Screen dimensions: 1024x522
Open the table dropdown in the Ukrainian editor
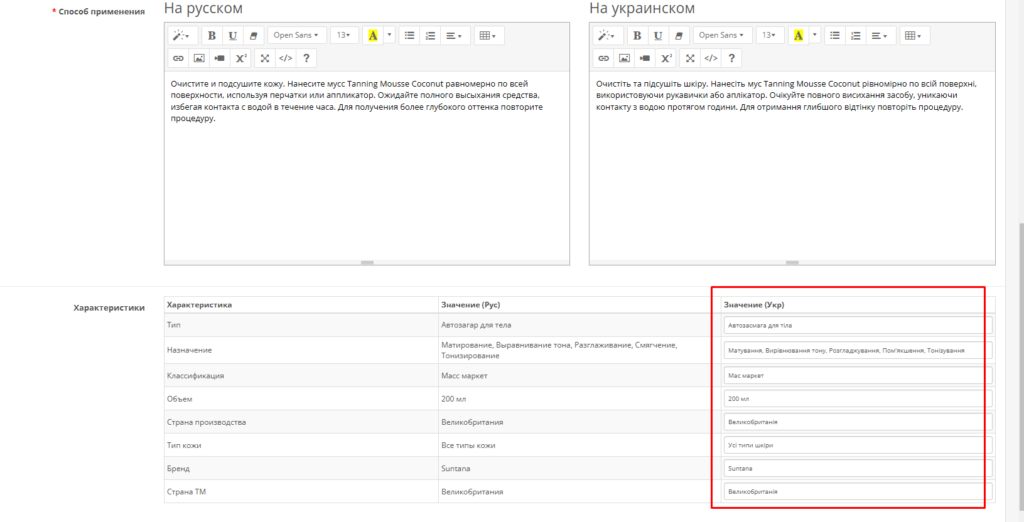click(913, 35)
